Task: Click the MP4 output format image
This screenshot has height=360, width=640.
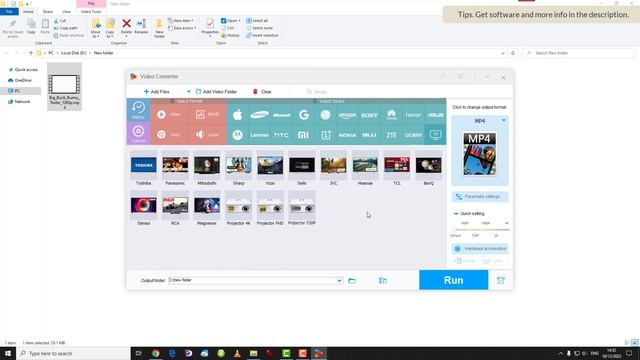Action: [480, 153]
